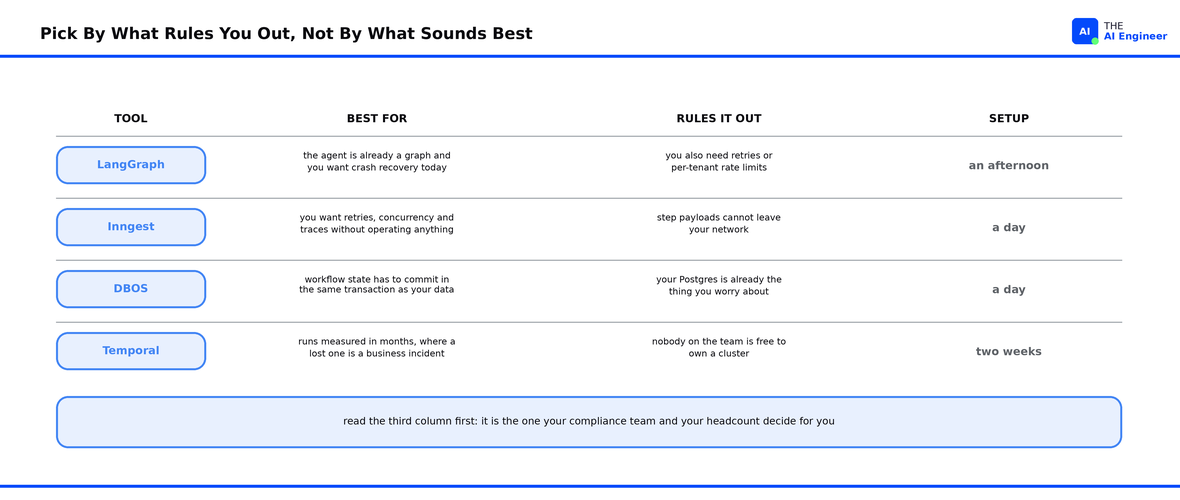
Task: Select 'step payloads cannot leave your network' text
Action: point(719,224)
